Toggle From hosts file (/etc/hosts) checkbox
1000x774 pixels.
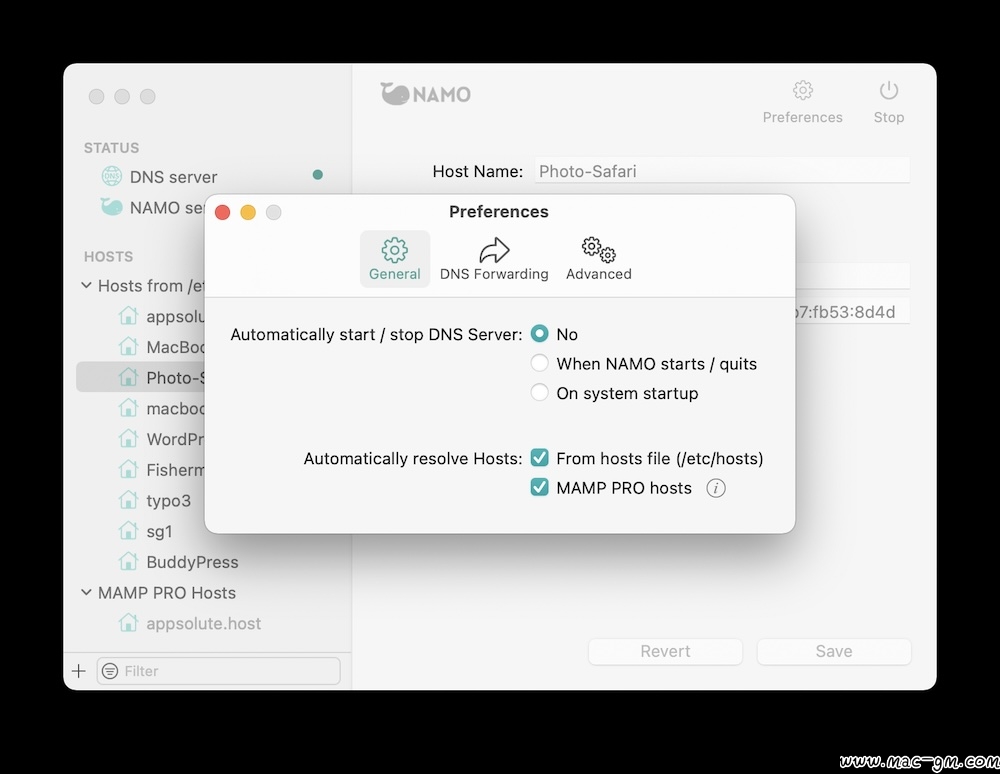click(540, 458)
